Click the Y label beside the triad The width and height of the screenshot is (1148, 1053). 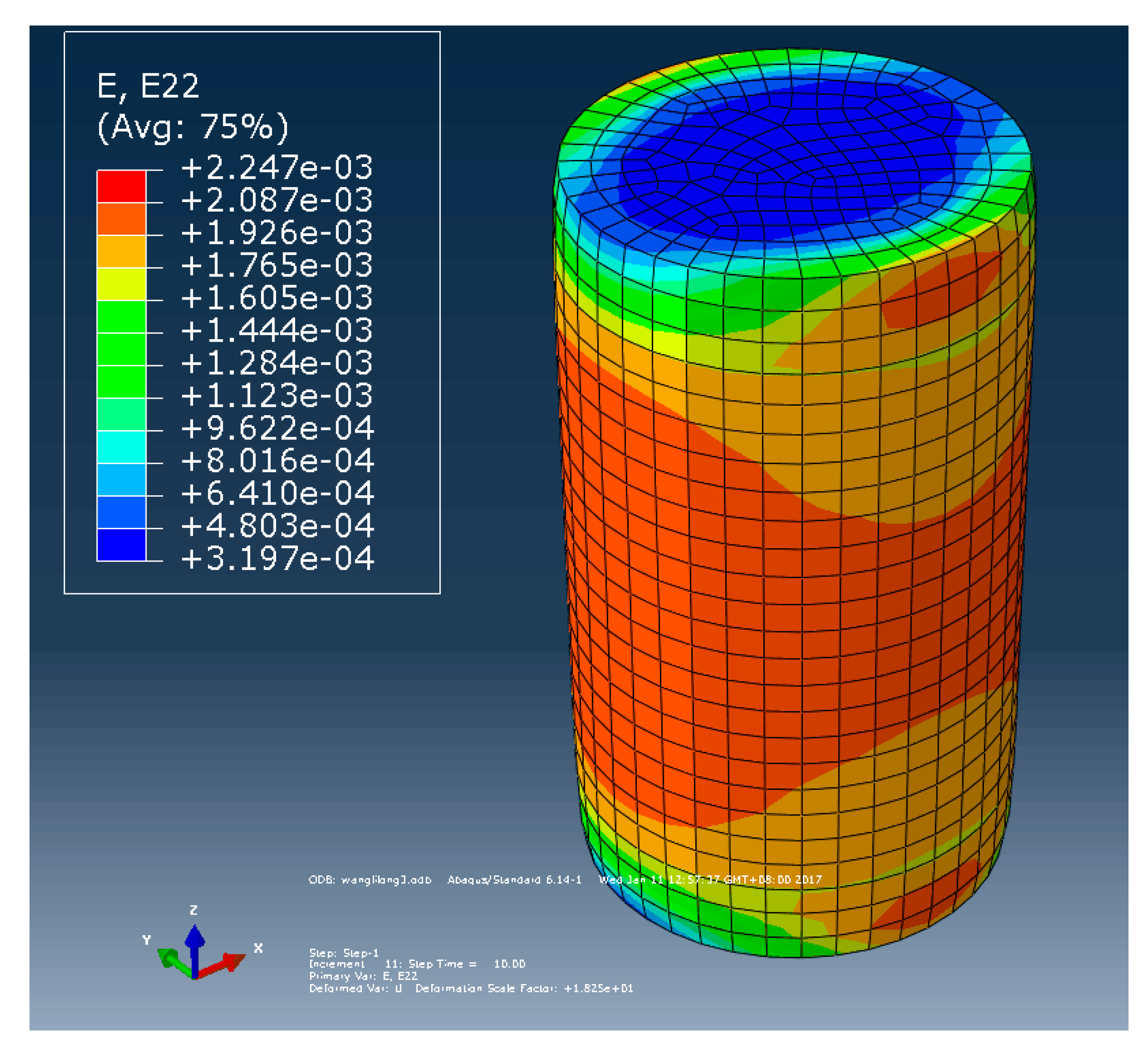pyautogui.click(x=147, y=940)
